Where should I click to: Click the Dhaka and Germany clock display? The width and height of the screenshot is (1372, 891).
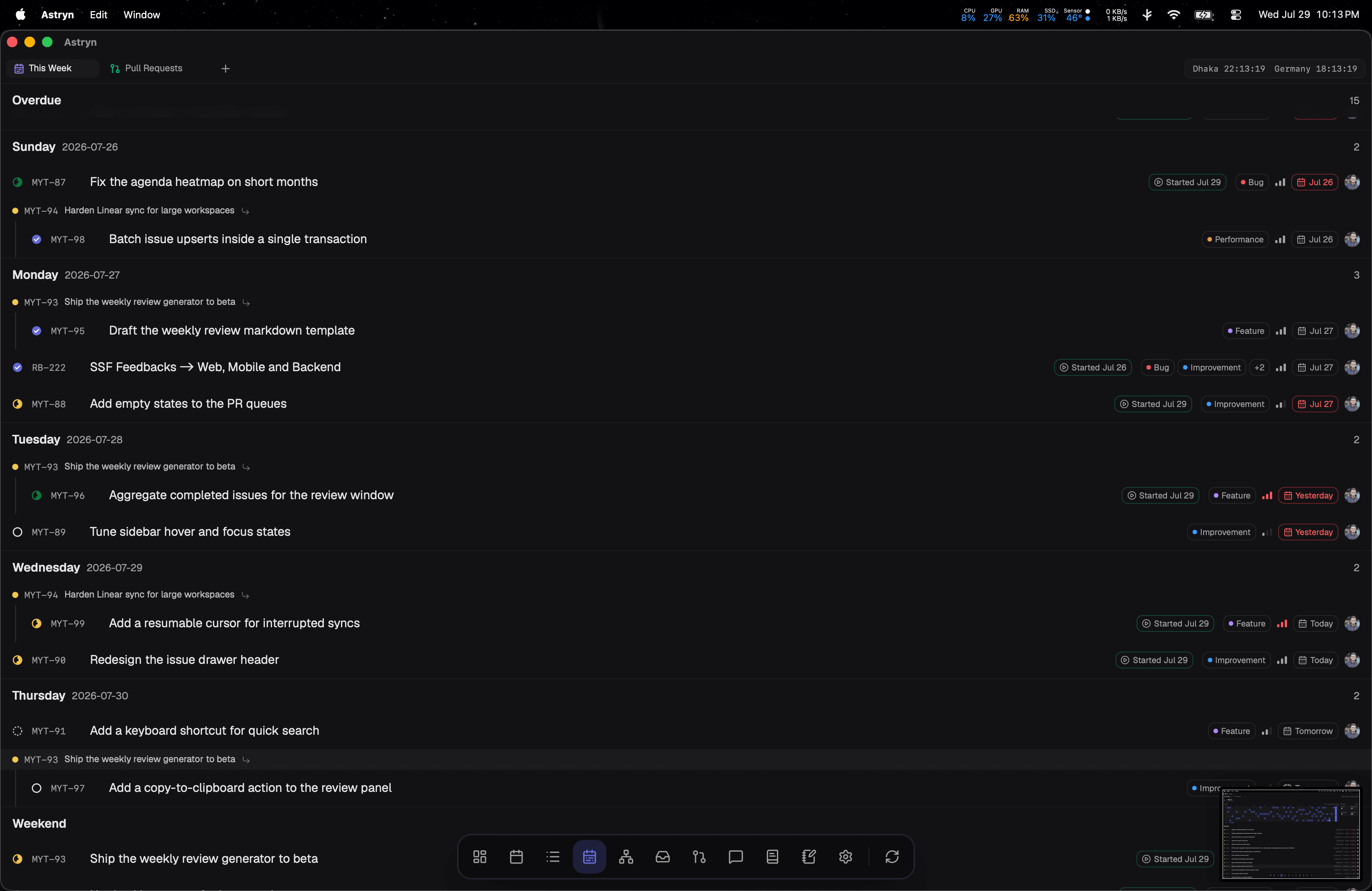pyautogui.click(x=1274, y=69)
